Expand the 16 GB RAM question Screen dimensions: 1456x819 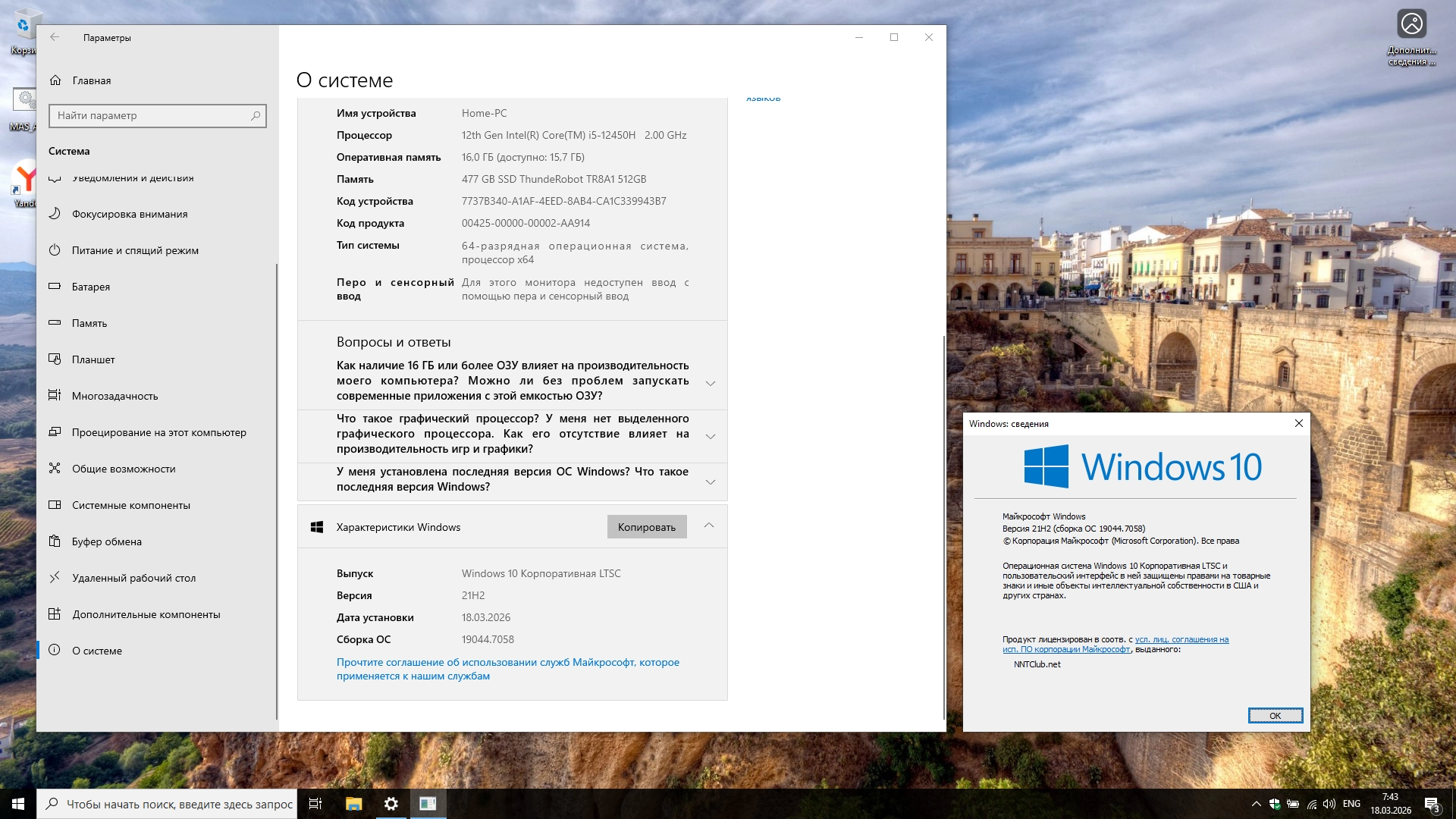click(x=710, y=383)
